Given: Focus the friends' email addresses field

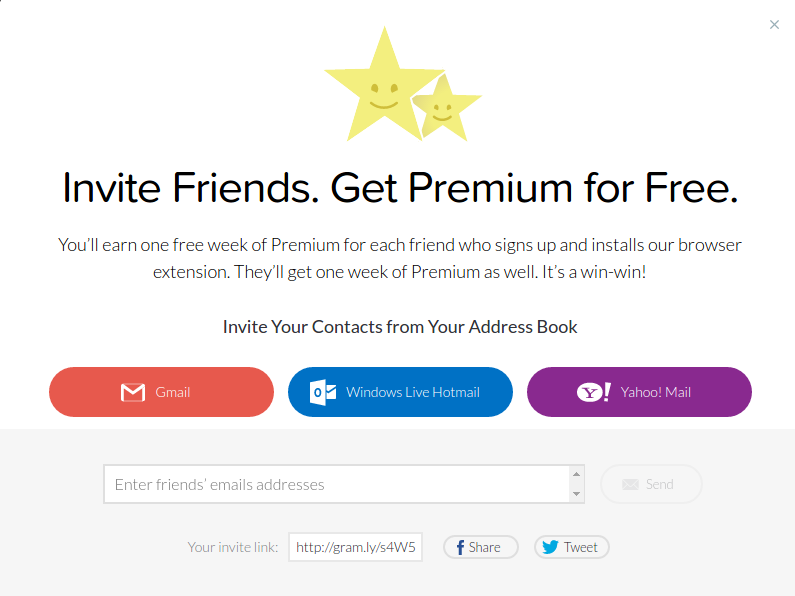Looking at the screenshot, I should tap(336, 485).
